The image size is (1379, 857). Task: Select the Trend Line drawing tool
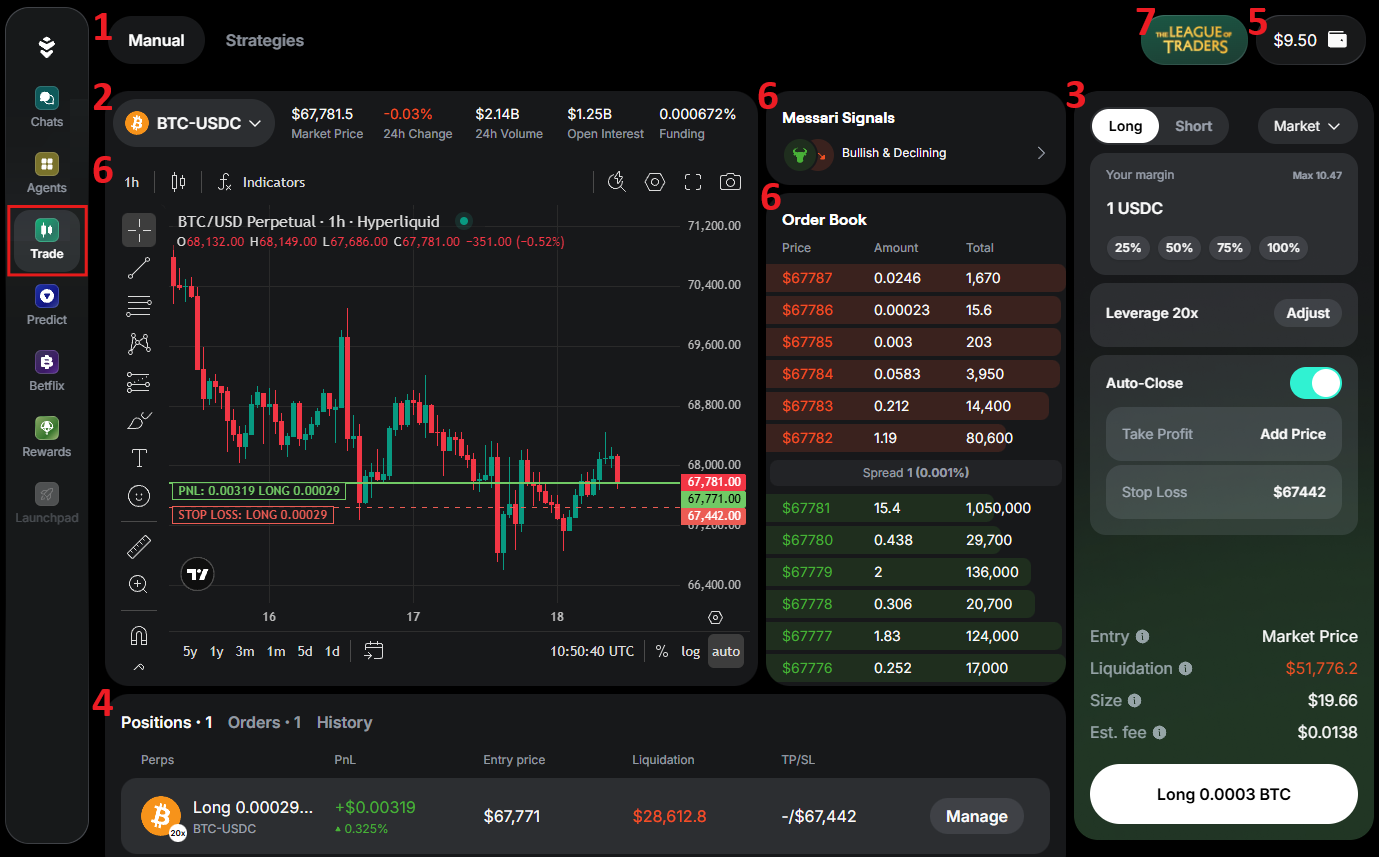click(x=139, y=267)
